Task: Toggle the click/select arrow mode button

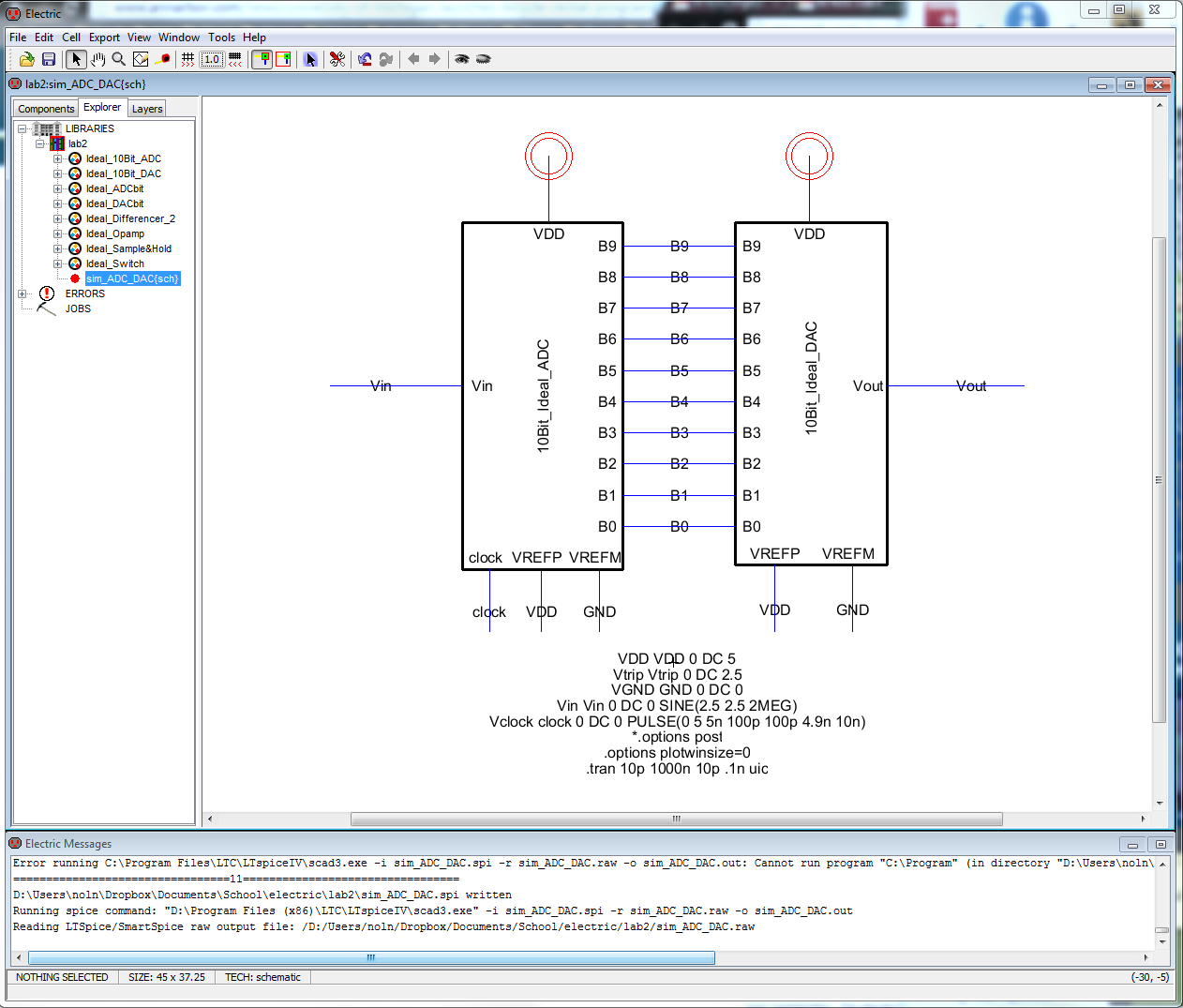Action: 77,59
